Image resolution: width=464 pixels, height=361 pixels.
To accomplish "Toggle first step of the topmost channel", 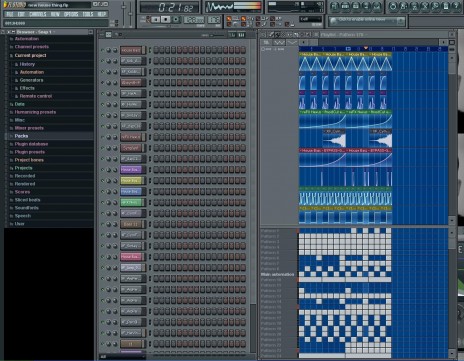I will point(156,50).
